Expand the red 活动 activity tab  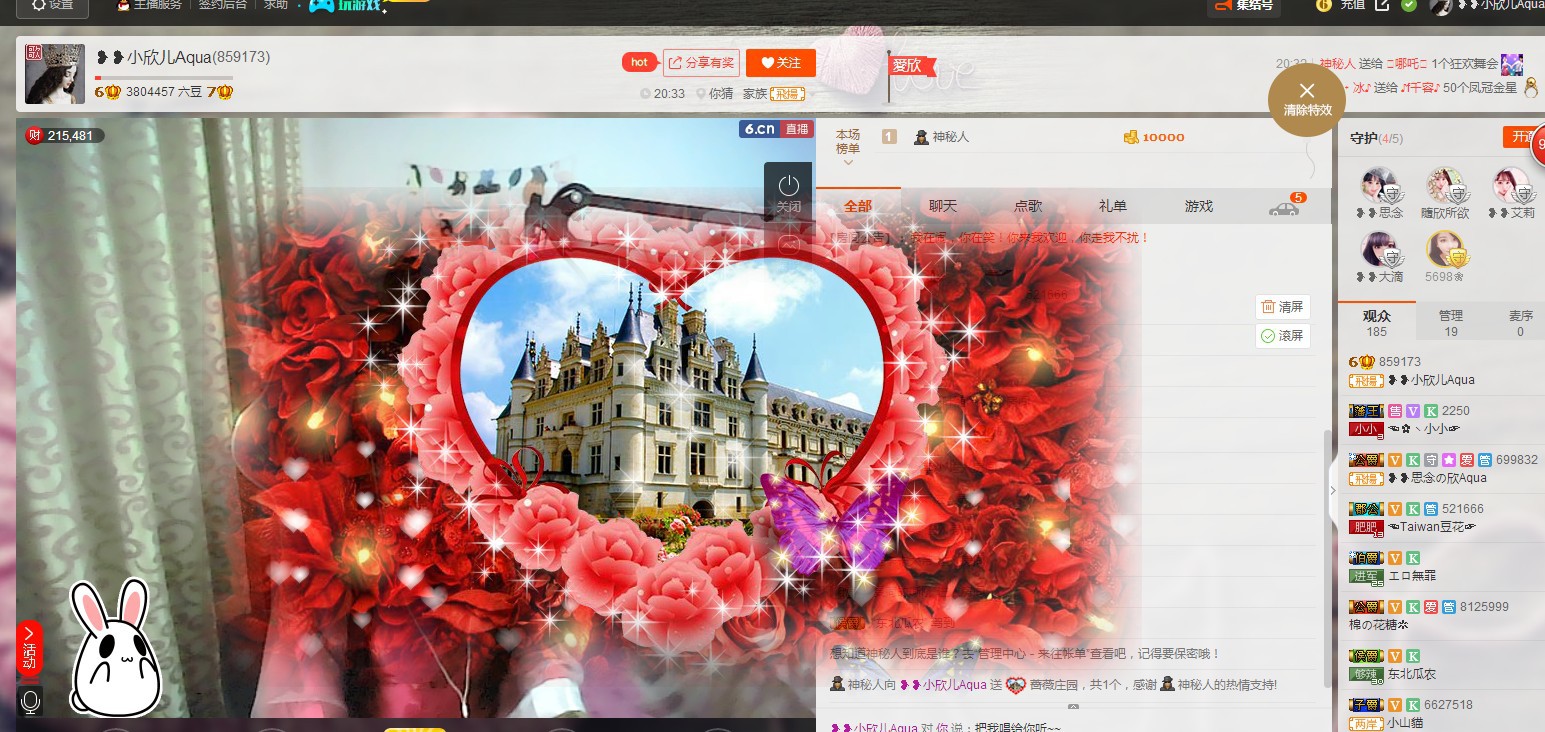[29, 649]
